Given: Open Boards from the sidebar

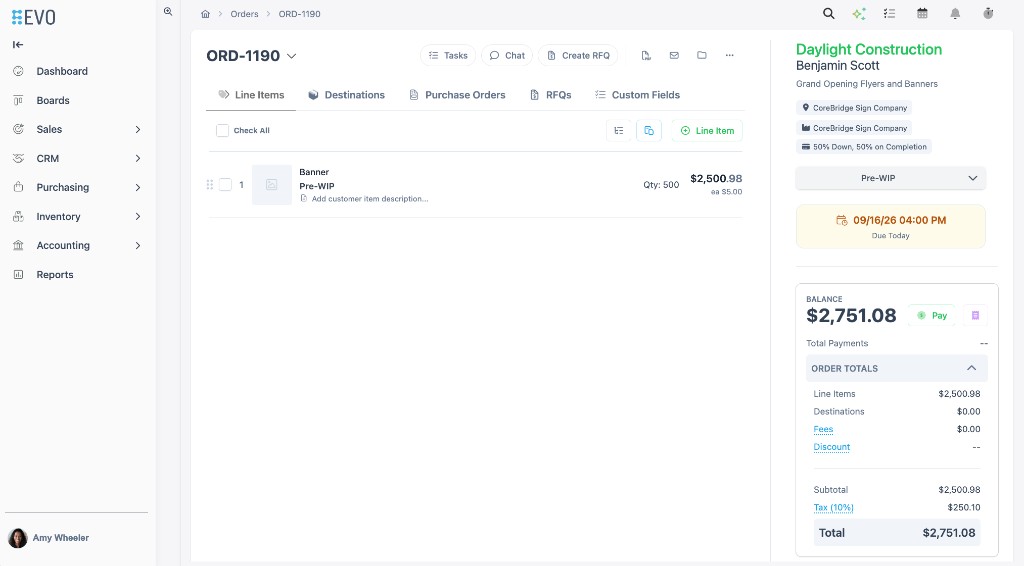Looking at the screenshot, I should coord(53,101).
